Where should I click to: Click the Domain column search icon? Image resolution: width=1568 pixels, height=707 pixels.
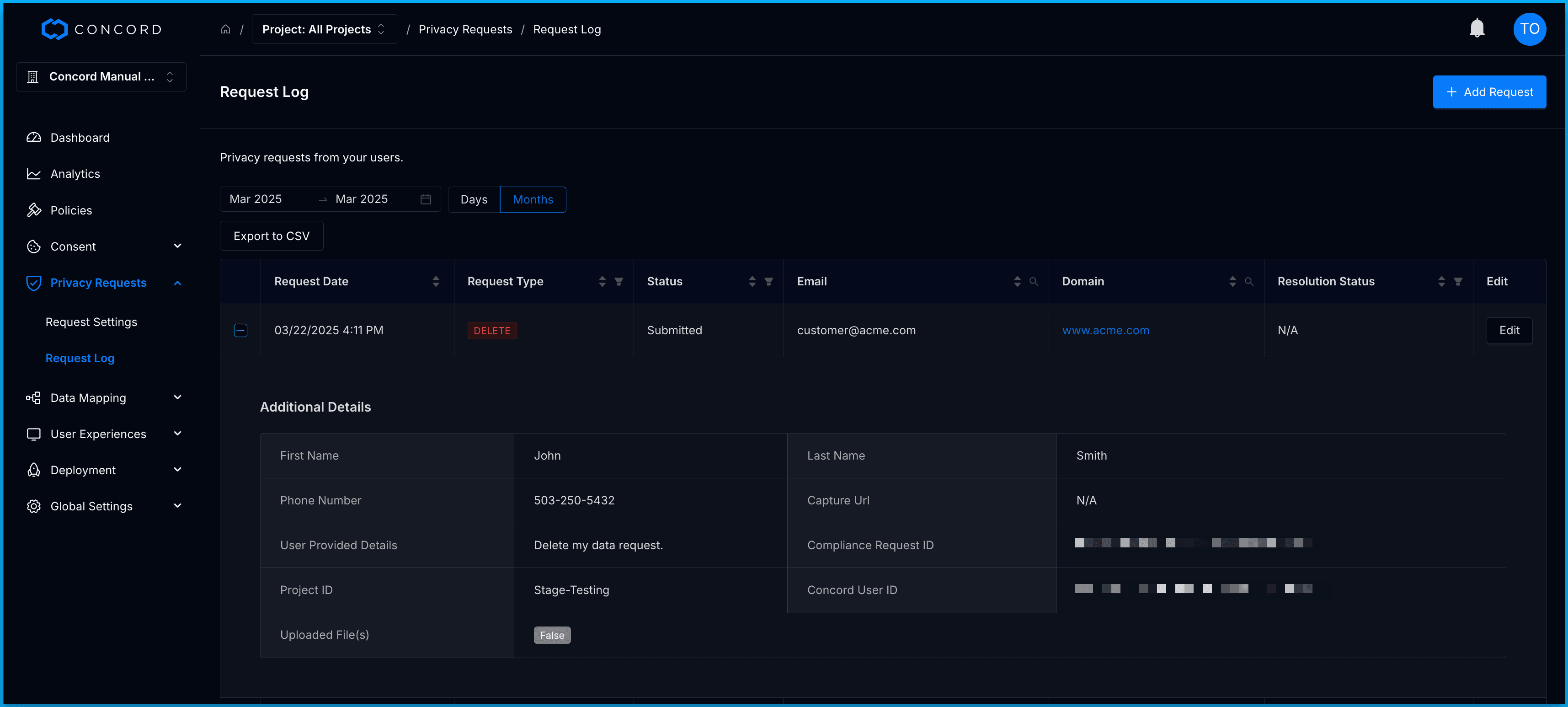tap(1248, 281)
